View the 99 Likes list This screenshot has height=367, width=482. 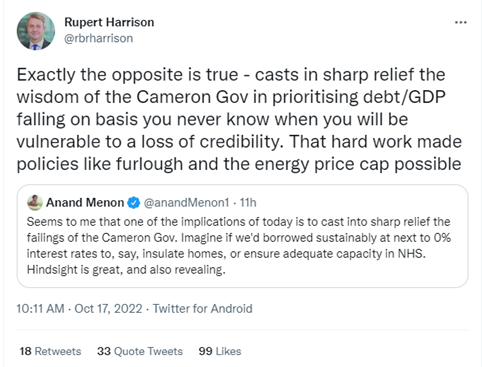(x=220, y=351)
